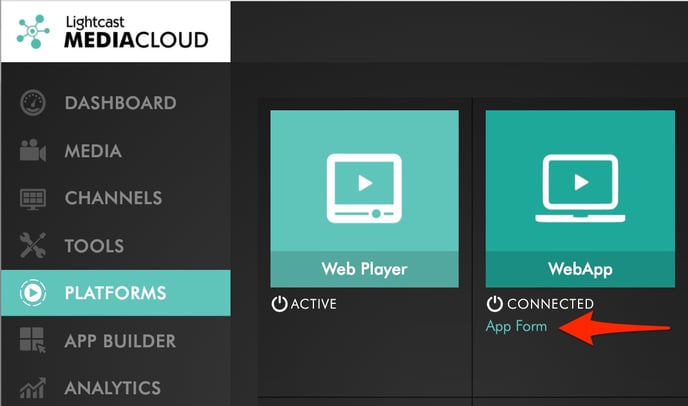Click the App Builder blocks icon

coord(33,340)
